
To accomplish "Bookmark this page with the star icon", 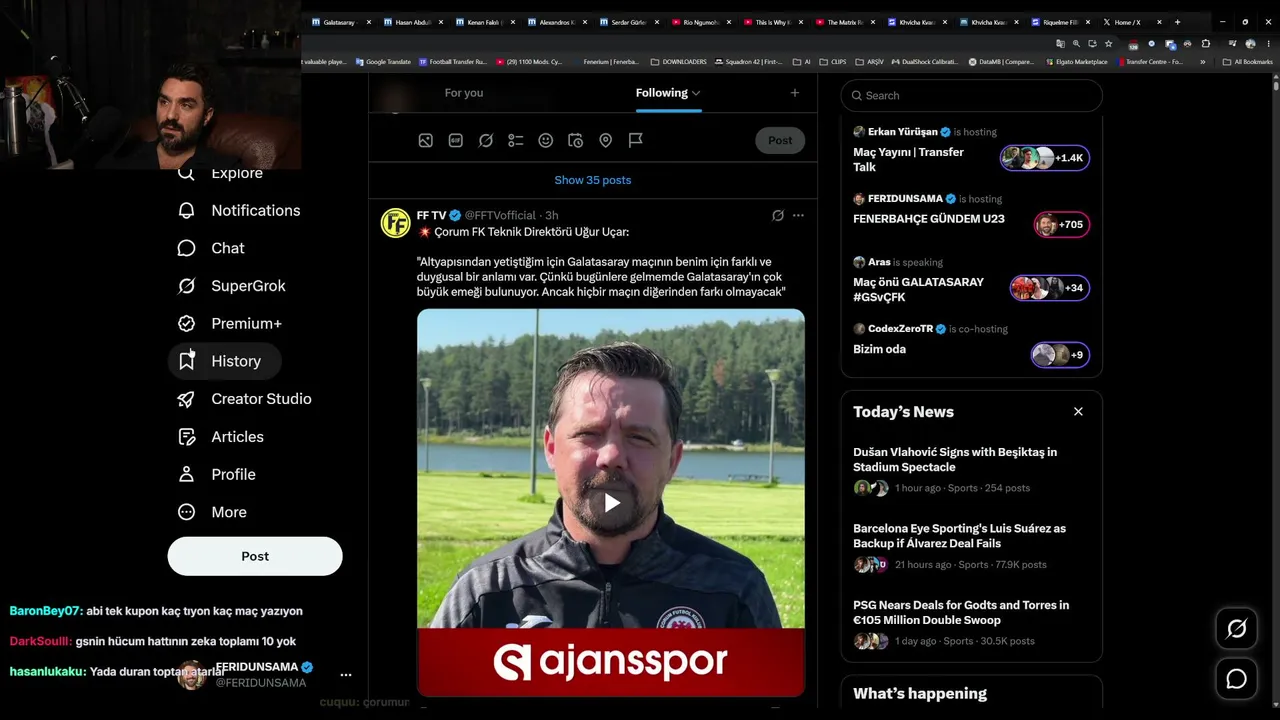I will click(1108, 44).
